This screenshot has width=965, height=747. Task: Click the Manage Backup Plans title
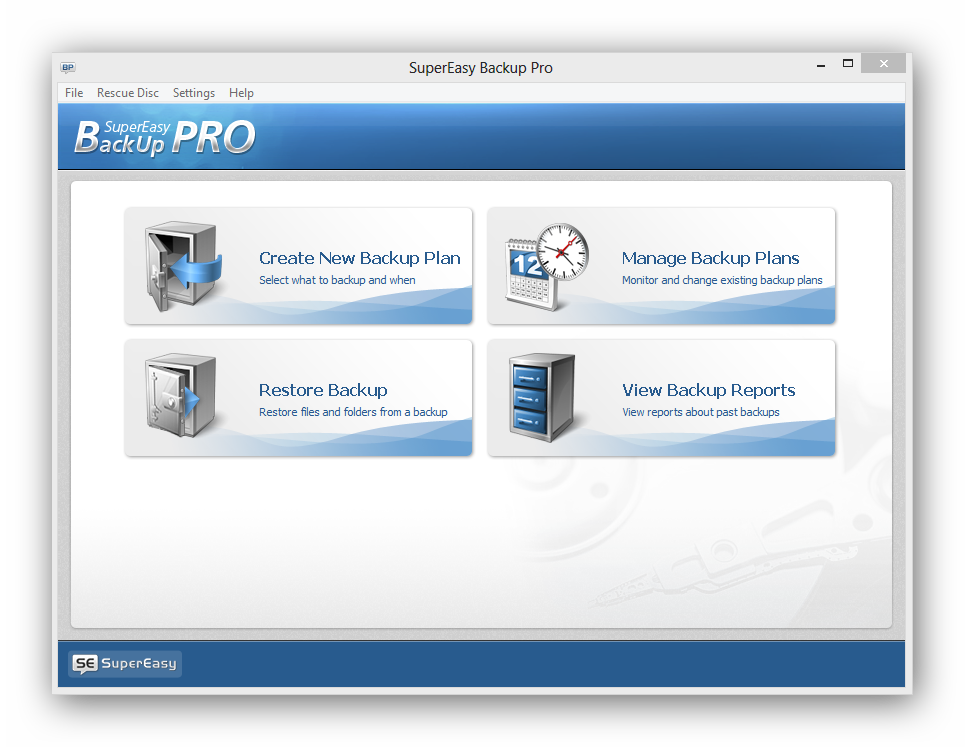[710, 258]
